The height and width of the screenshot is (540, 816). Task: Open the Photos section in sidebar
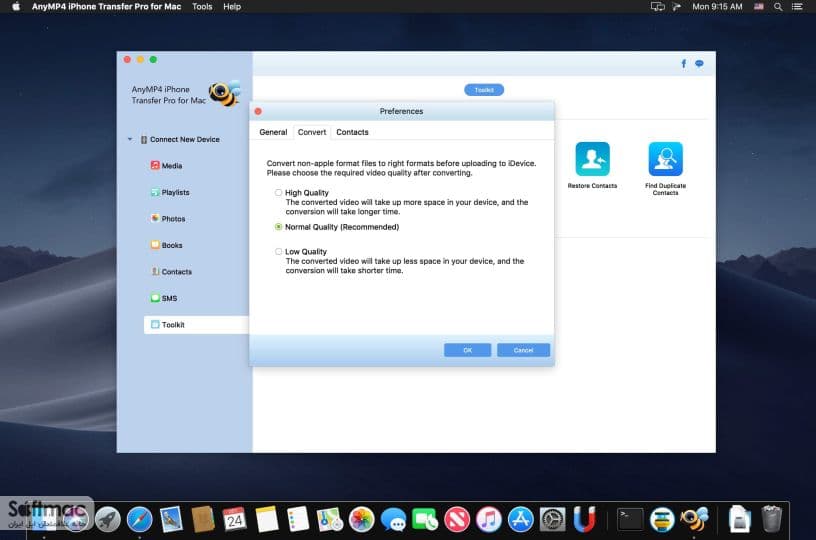pyautogui.click(x=168, y=218)
